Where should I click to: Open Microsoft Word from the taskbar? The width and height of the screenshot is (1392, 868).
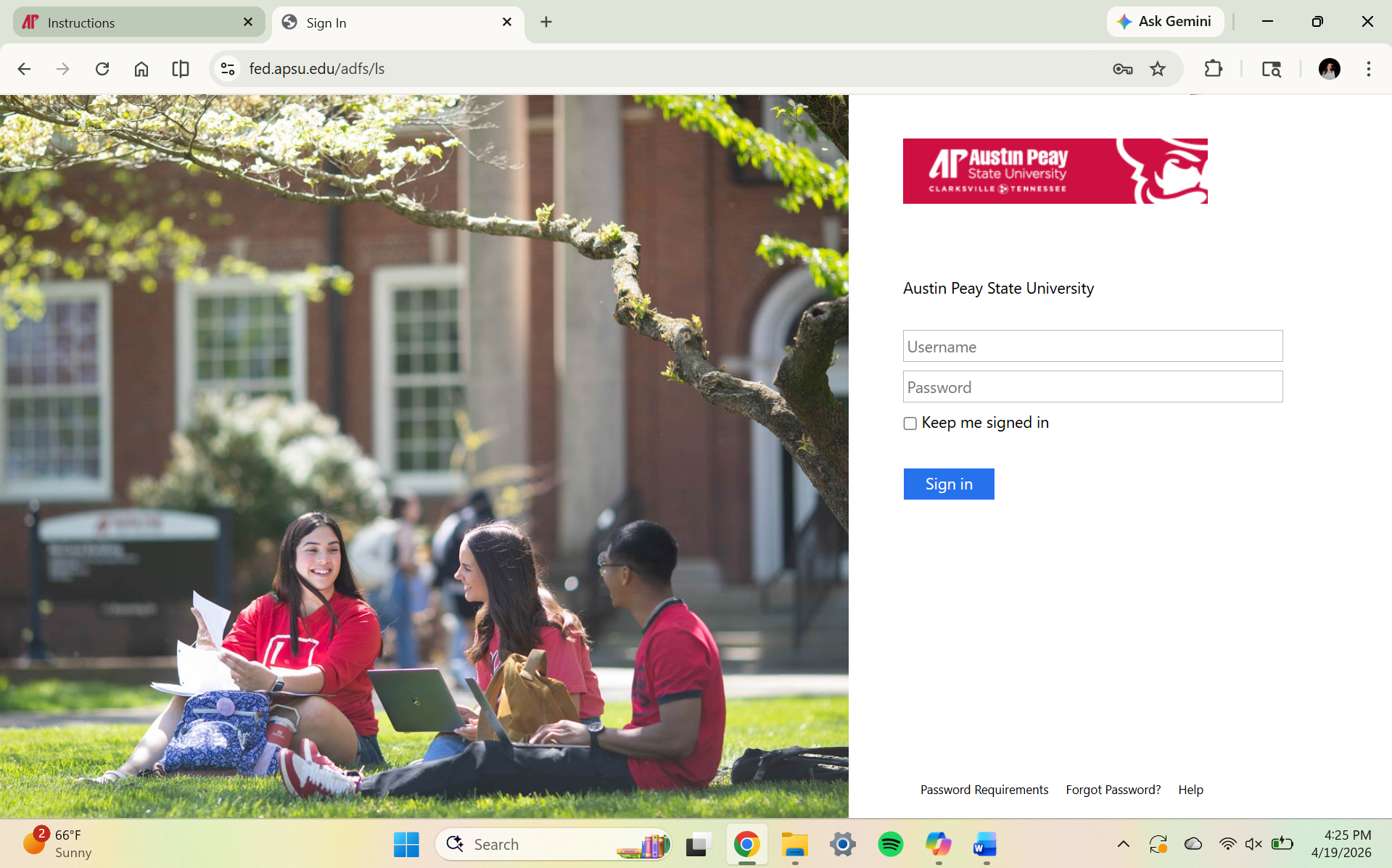984,844
